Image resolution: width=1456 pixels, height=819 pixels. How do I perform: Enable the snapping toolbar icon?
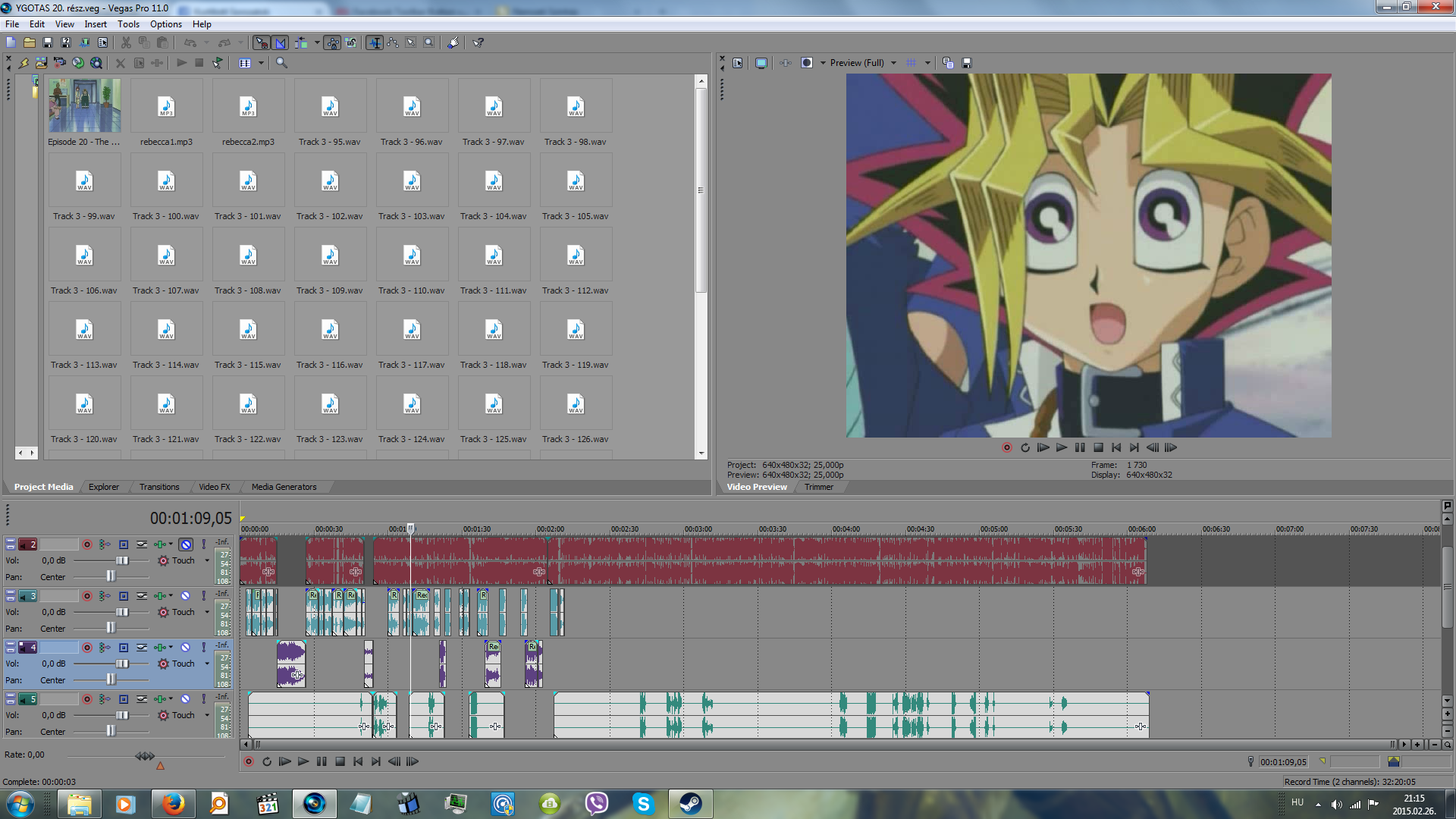click(x=261, y=42)
